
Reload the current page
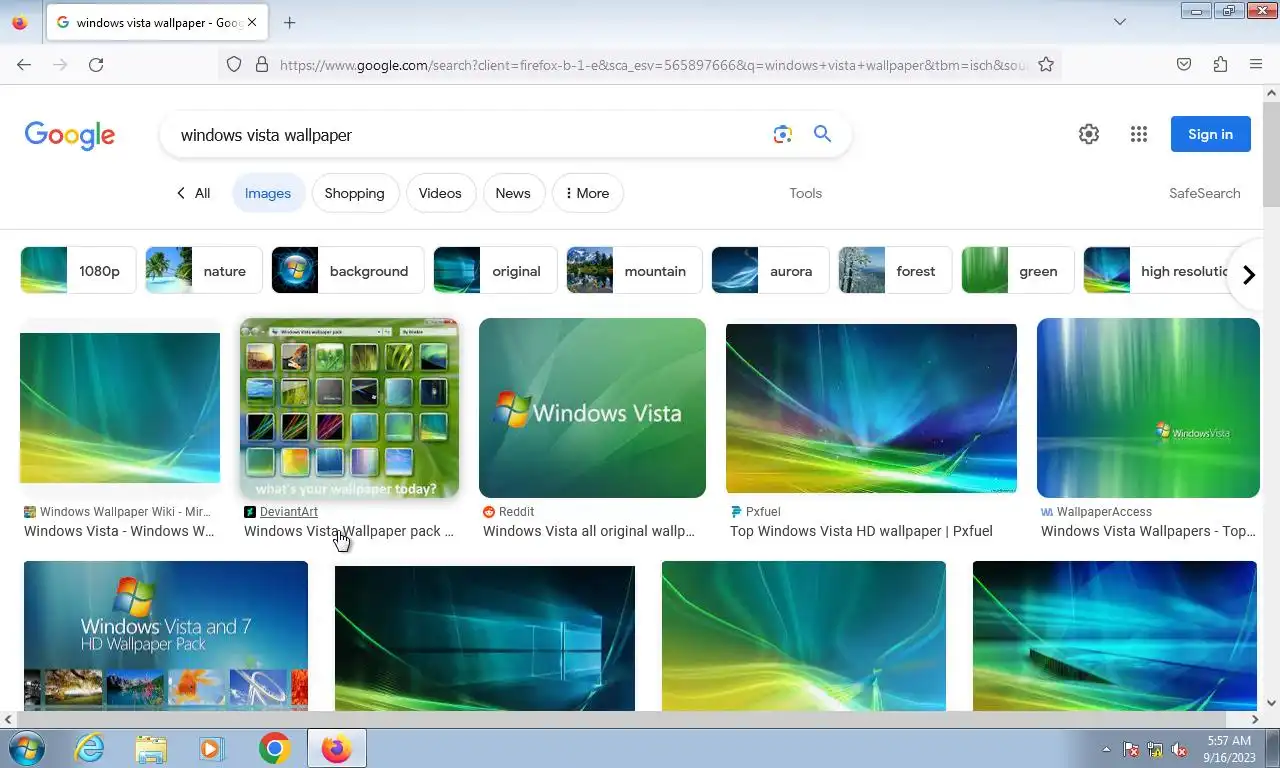pyautogui.click(x=96, y=64)
